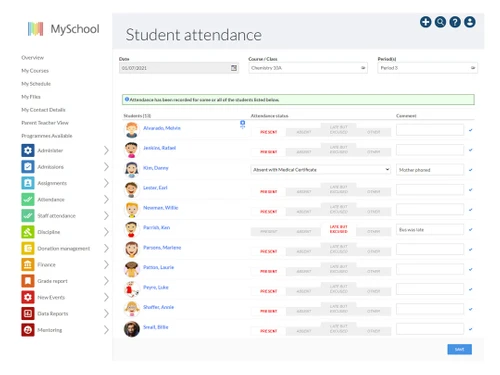Click the Donation management icon

coord(28,248)
